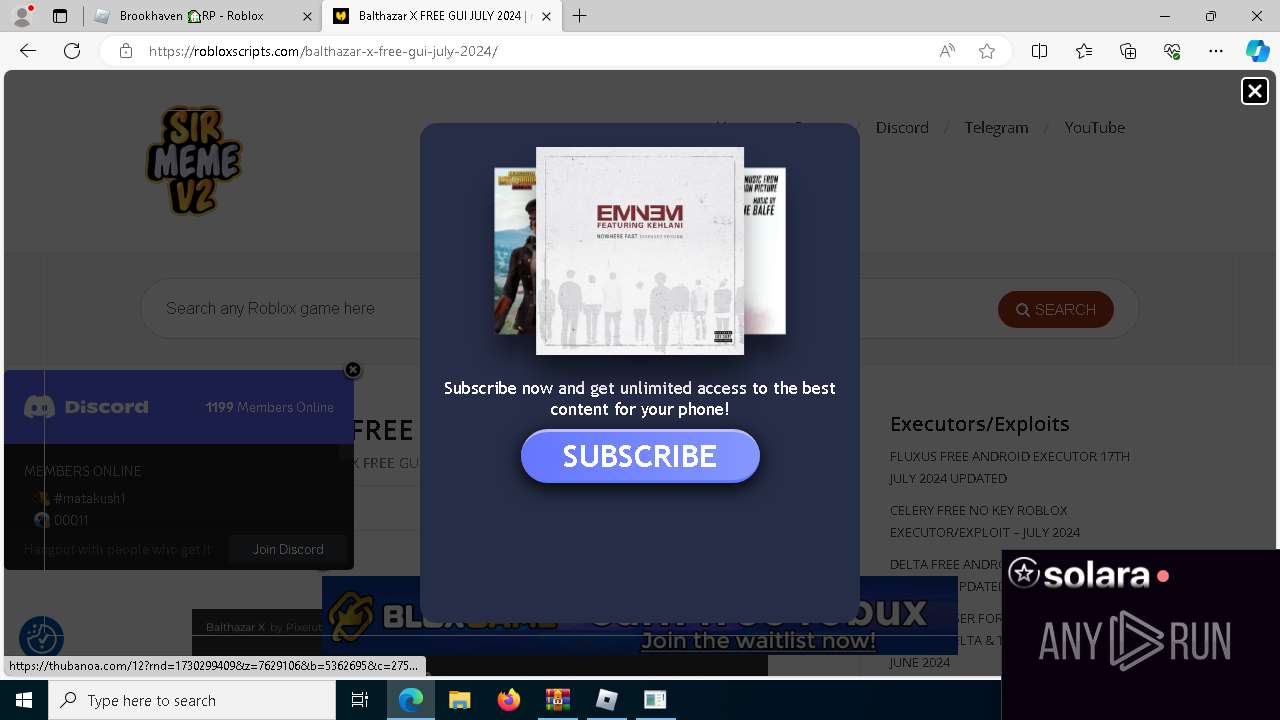This screenshot has height=720, width=1280.
Task: View site information lock icon
Action: tap(126, 51)
